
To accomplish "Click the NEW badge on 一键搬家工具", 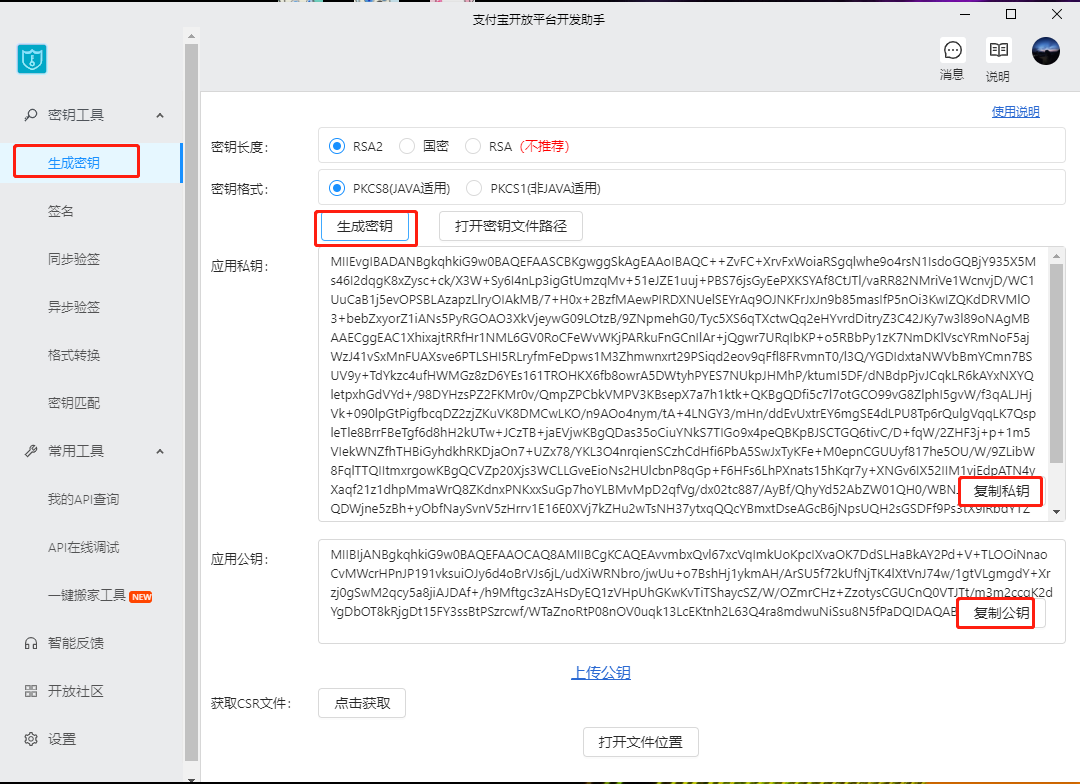I will tap(141, 597).
